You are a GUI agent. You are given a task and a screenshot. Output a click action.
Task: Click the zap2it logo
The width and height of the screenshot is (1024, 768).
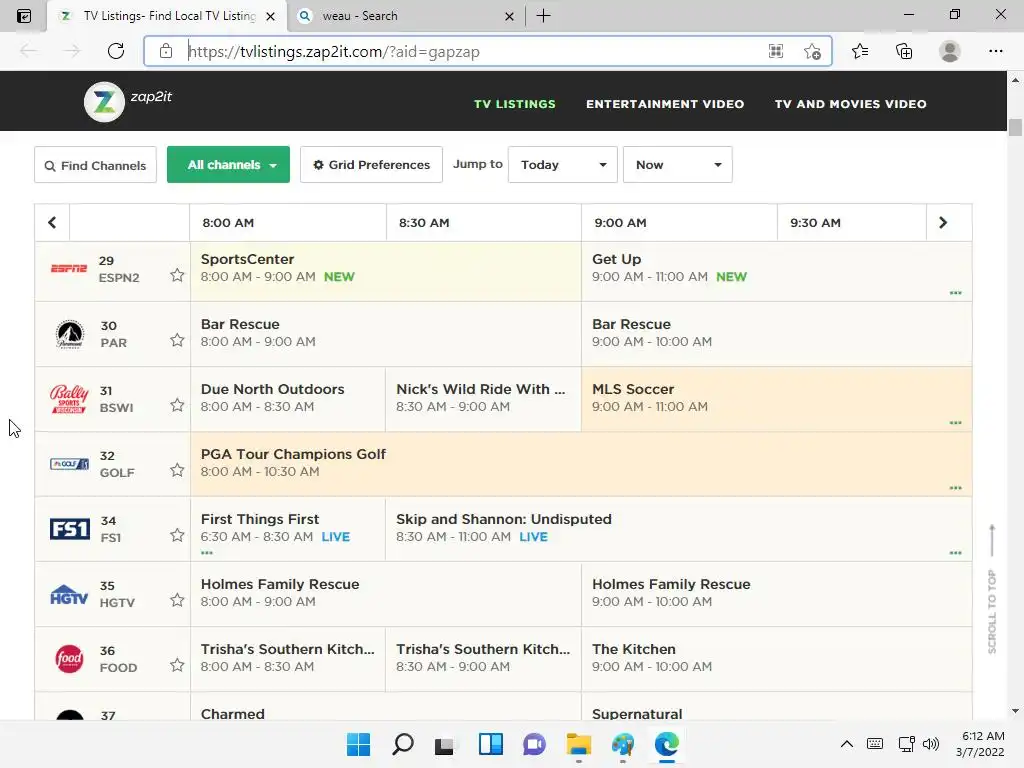(x=128, y=101)
